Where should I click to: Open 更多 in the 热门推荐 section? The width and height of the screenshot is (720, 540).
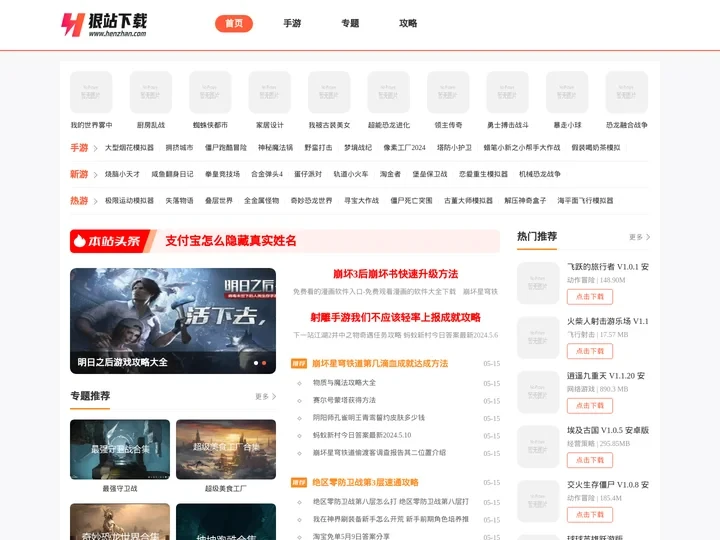tap(639, 237)
